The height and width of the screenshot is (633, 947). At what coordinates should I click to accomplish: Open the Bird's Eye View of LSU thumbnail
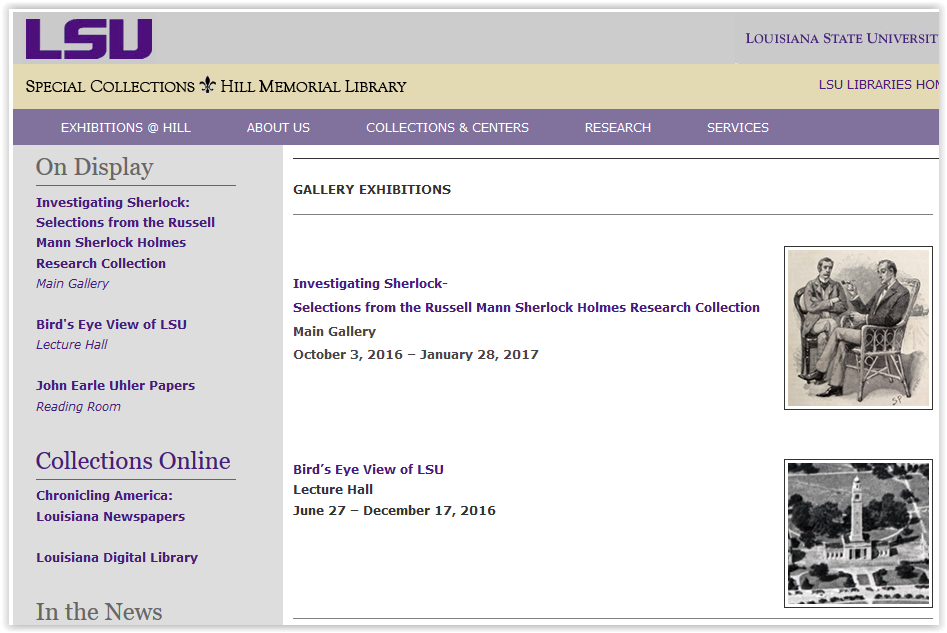(858, 533)
